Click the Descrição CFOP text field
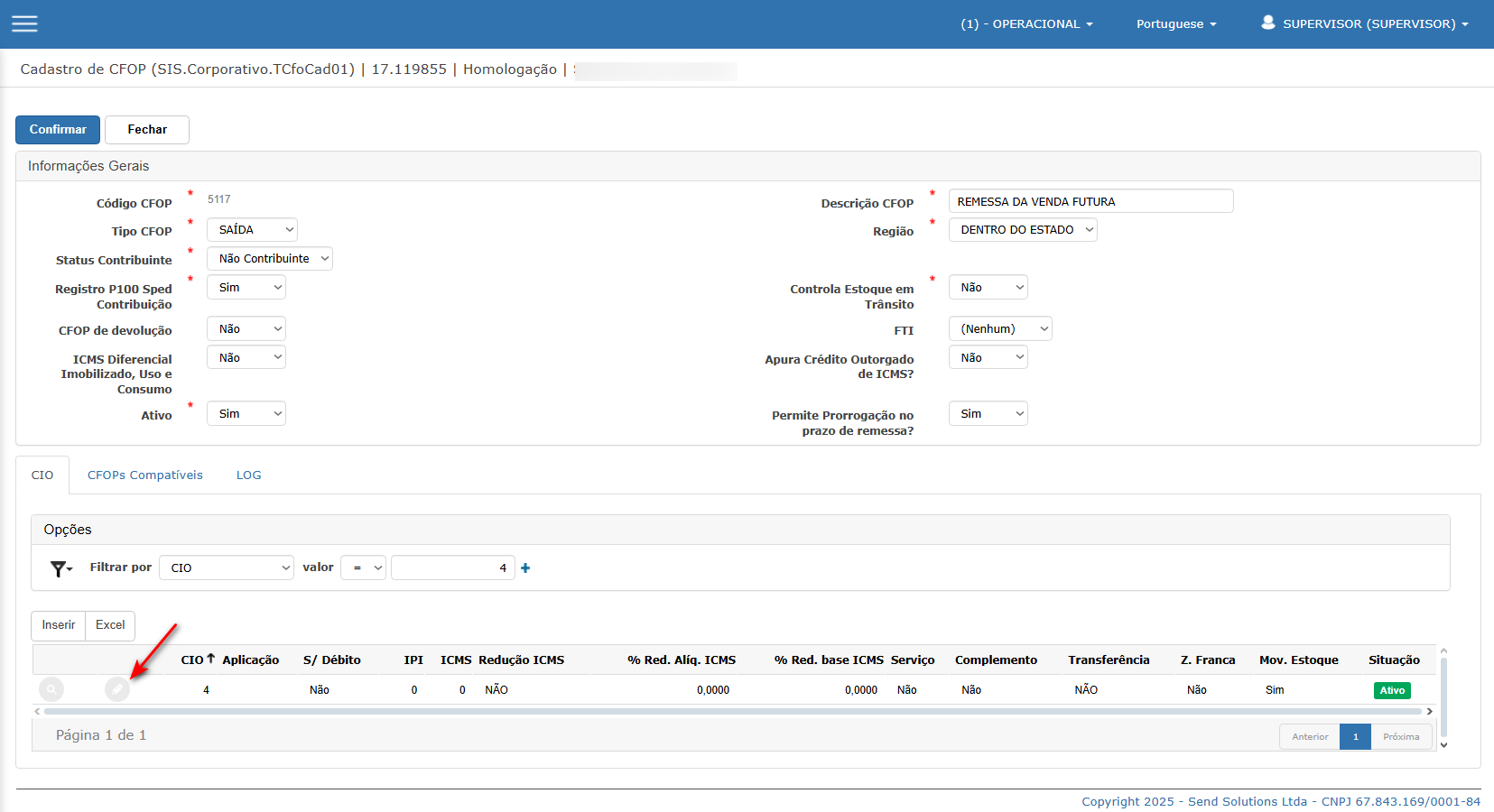 [x=1090, y=201]
